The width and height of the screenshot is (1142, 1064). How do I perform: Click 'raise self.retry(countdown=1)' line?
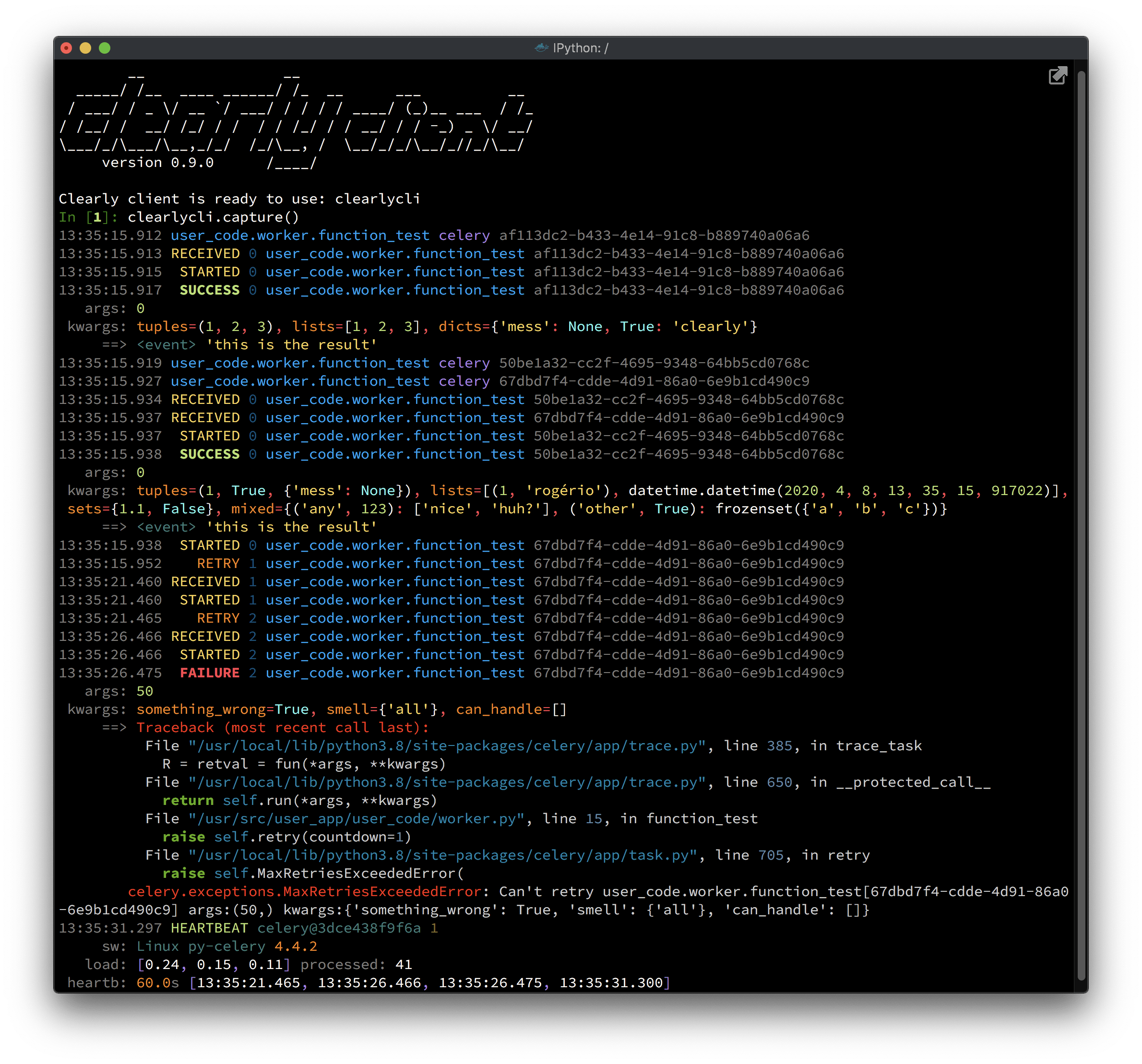pyautogui.click(x=286, y=837)
